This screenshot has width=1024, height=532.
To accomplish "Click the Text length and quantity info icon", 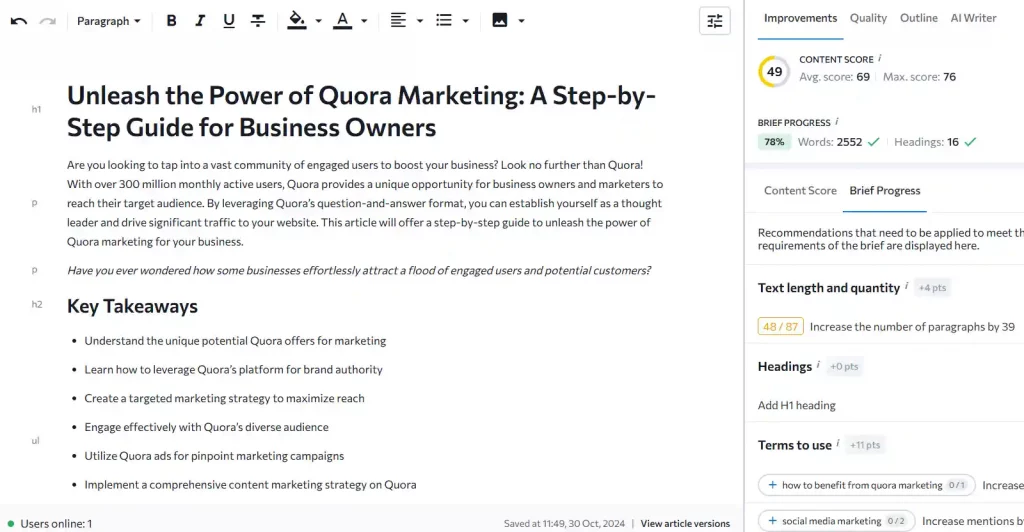I will [x=906, y=286].
